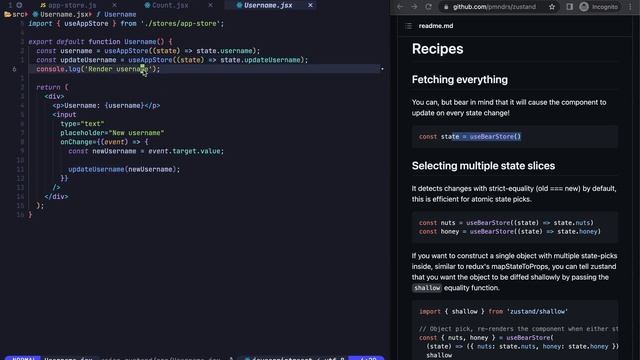Click the readme.md file title
This screenshot has height=360, width=640.
(436, 26)
